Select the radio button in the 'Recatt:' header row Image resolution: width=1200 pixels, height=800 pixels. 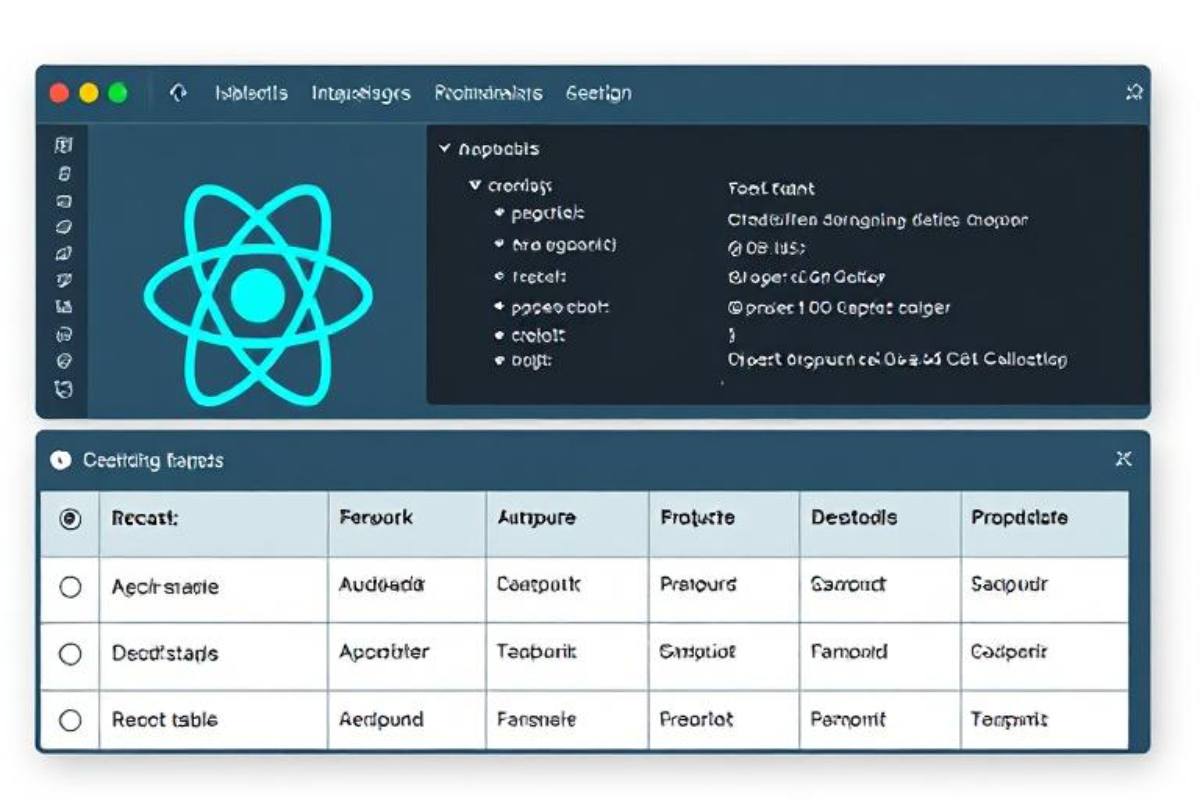[x=70, y=519]
